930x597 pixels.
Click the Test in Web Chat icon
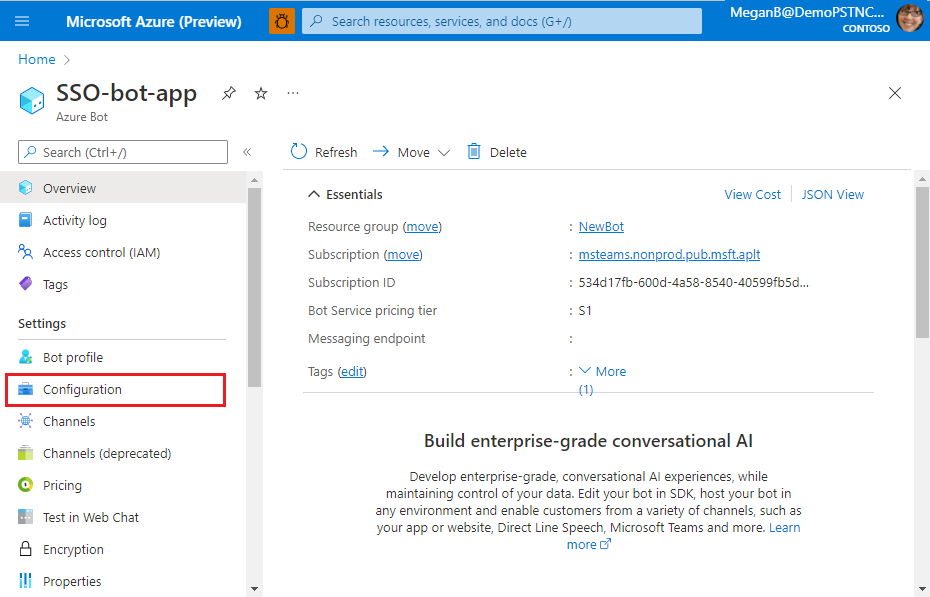tap(26, 517)
